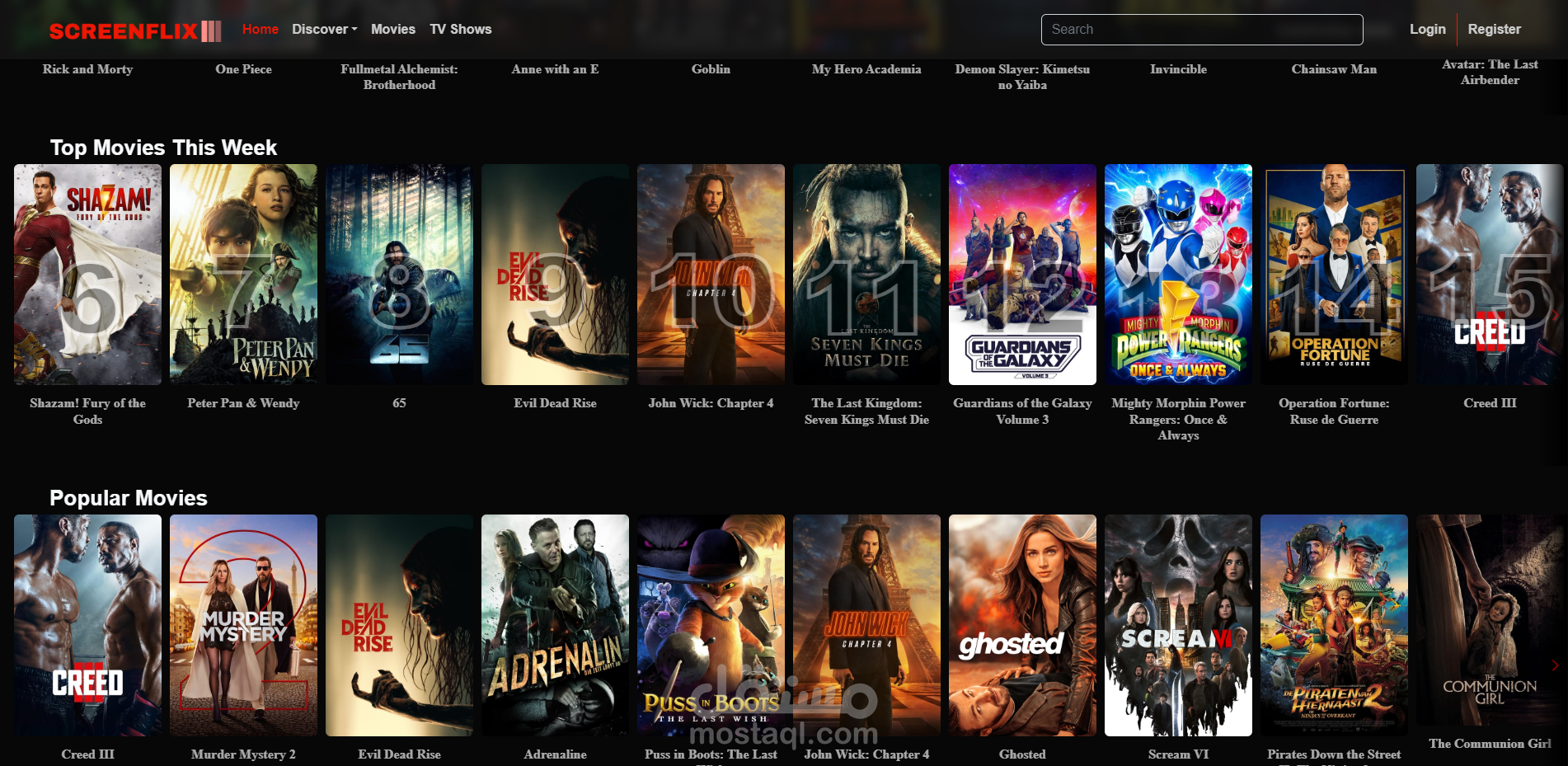Select Creed III poster in Popular Movies
Image resolution: width=1568 pixels, height=766 pixels.
click(87, 625)
